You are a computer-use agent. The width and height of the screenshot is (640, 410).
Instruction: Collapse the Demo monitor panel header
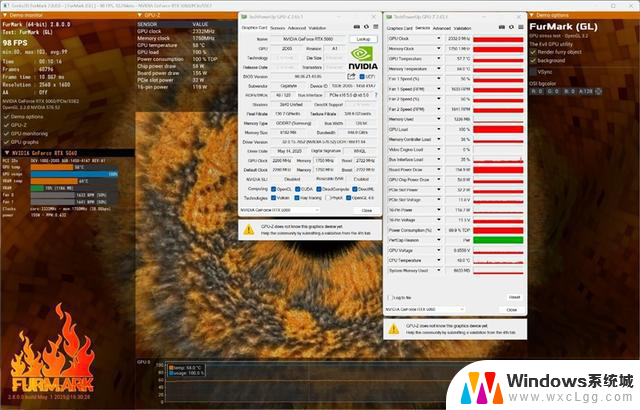(5, 15)
